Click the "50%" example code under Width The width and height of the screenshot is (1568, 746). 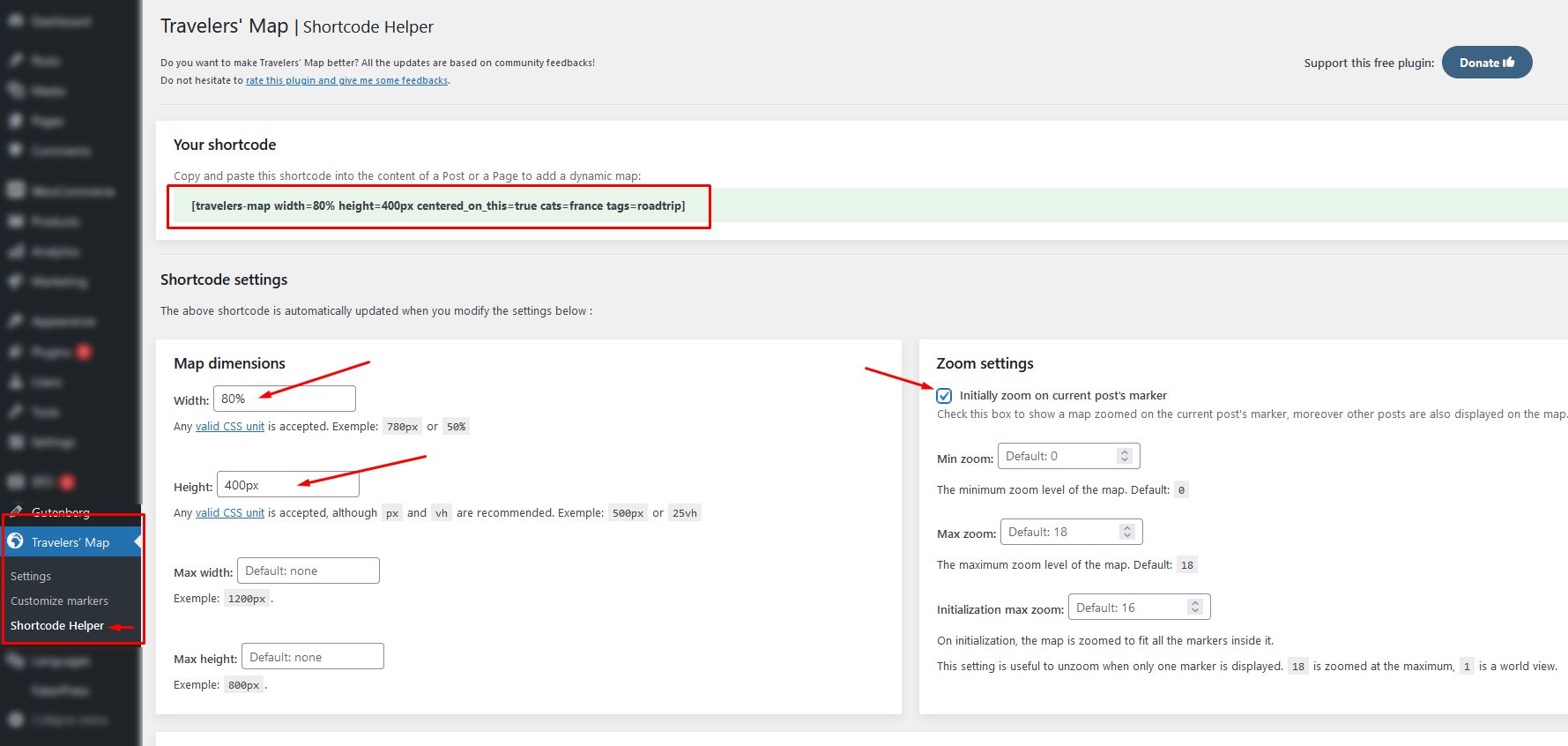coord(456,426)
